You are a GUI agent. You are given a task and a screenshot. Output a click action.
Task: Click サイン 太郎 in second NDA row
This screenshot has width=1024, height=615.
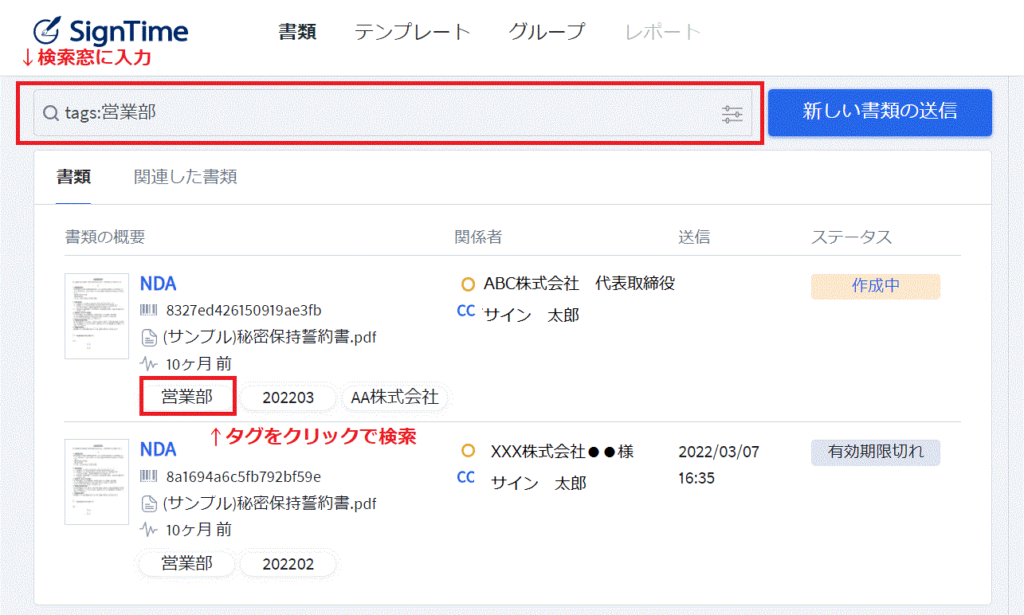[539, 483]
